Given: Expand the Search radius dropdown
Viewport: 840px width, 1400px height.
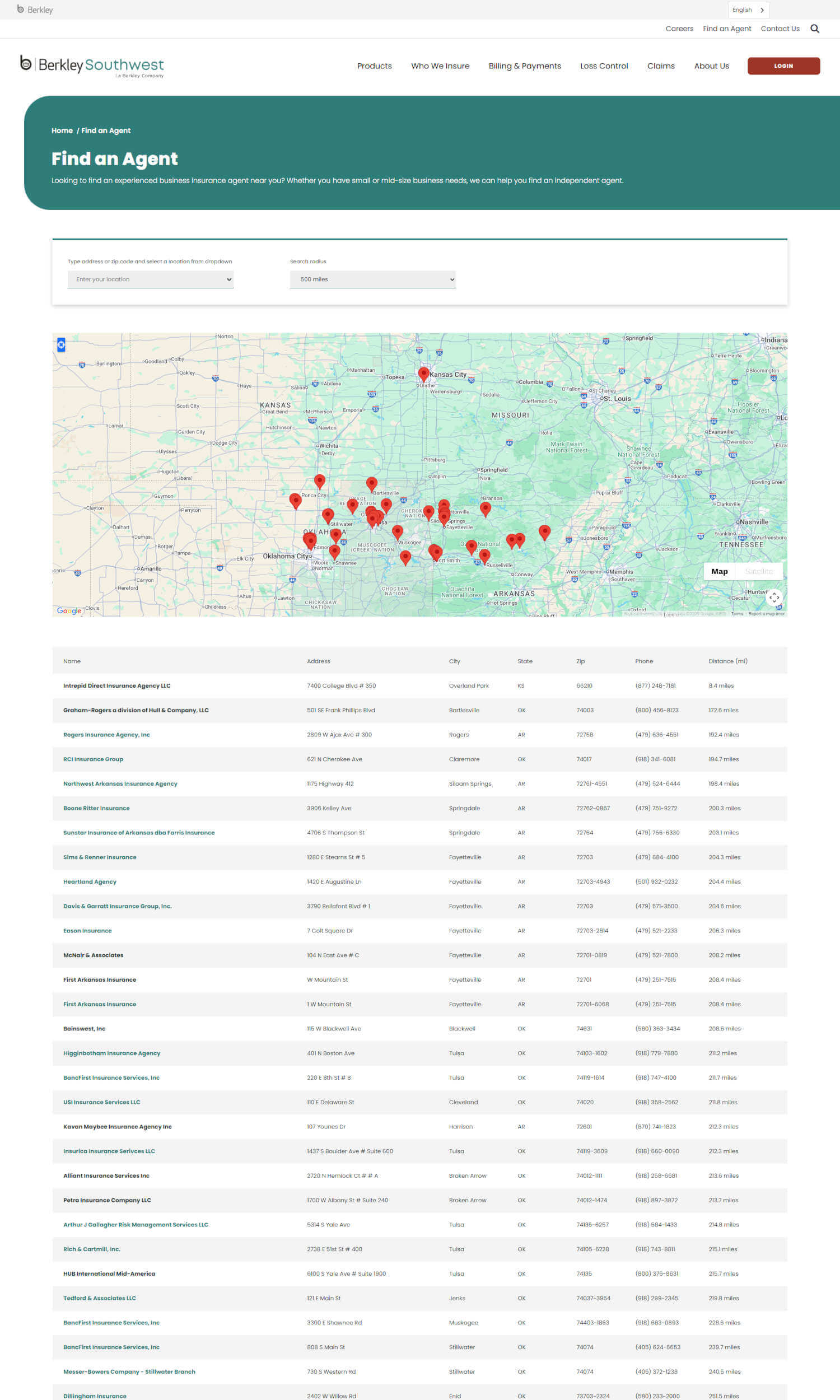Looking at the screenshot, I should (372, 279).
